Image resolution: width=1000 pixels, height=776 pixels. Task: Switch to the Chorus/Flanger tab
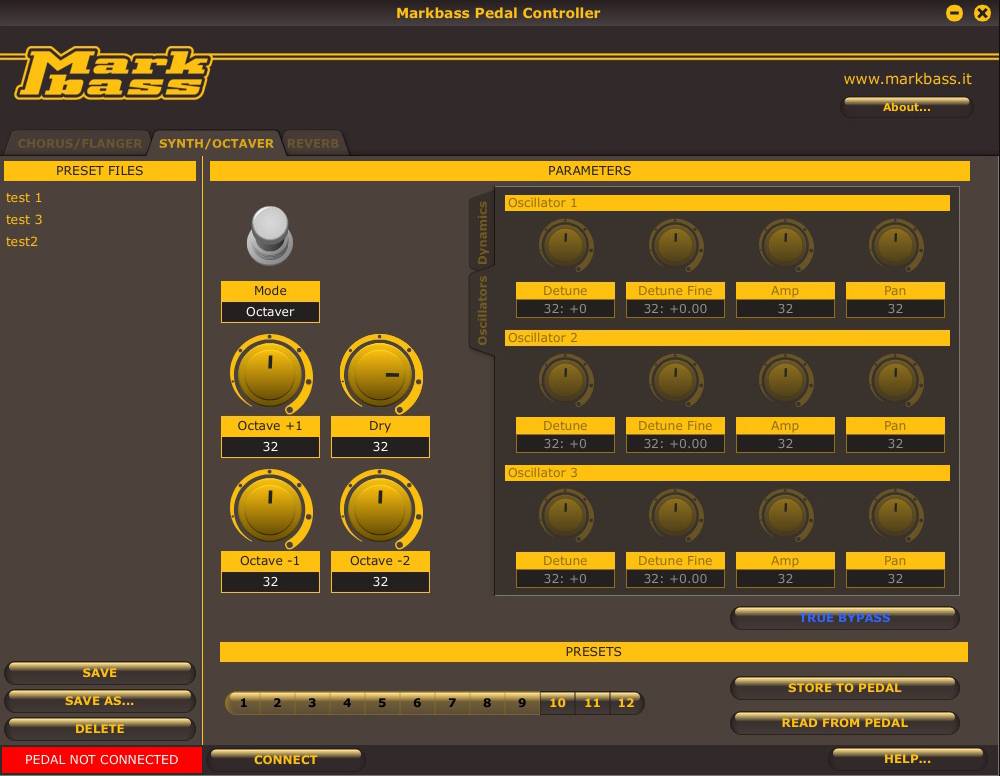[x=80, y=144]
